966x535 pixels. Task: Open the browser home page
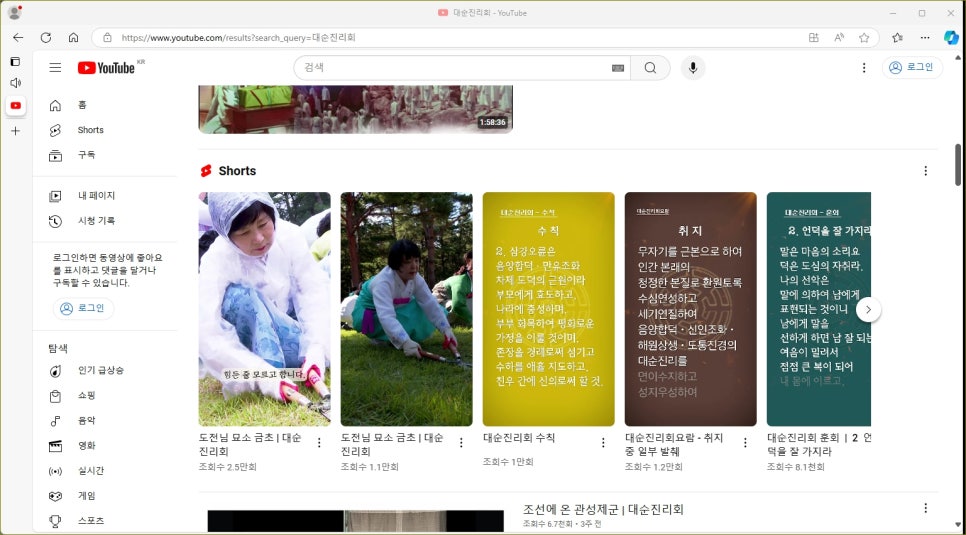[x=73, y=38]
